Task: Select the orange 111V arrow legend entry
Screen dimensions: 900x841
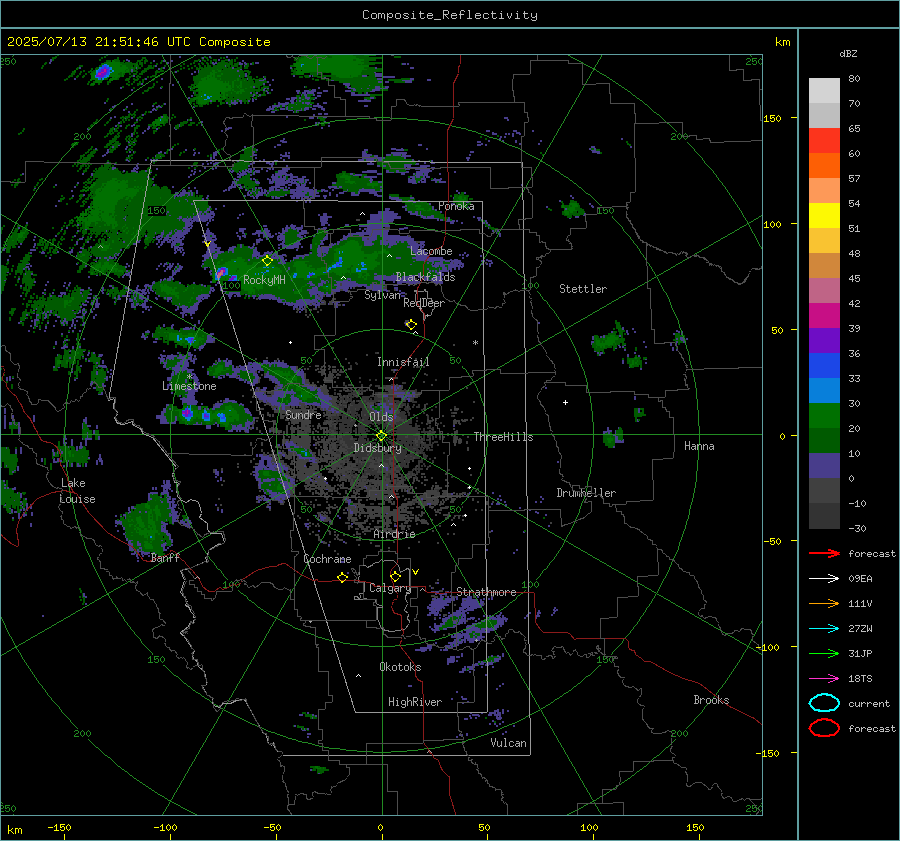Action: point(824,603)
